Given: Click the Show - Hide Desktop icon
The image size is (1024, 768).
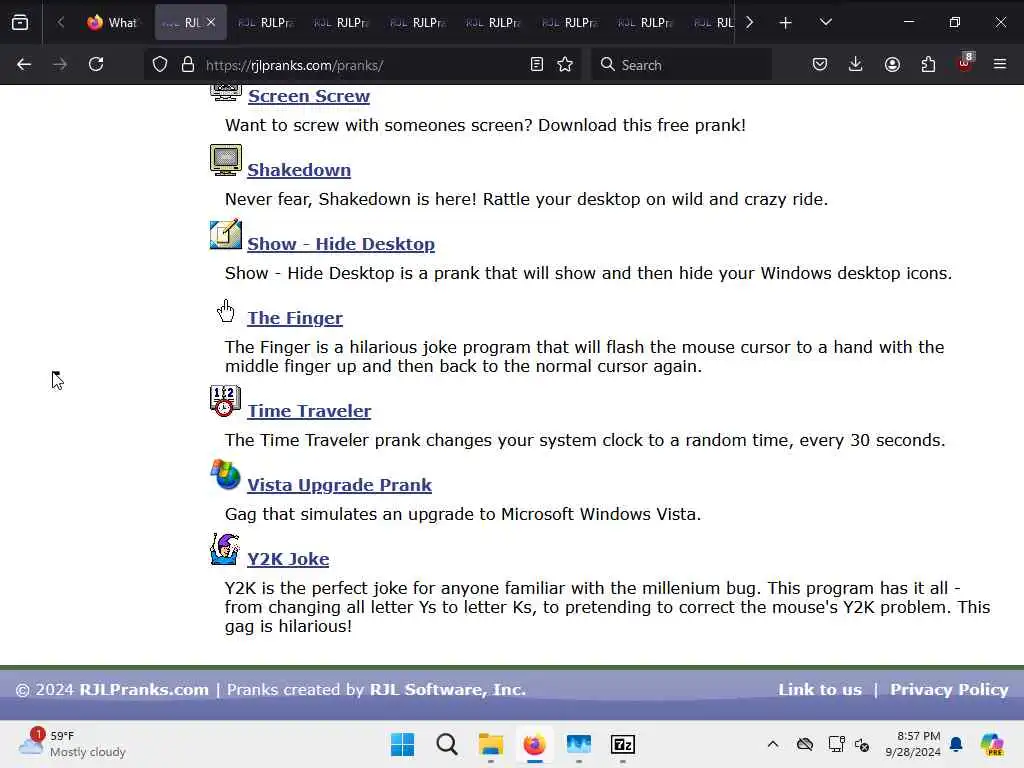Looking at the screenshot, I should [x=226, y=234].
